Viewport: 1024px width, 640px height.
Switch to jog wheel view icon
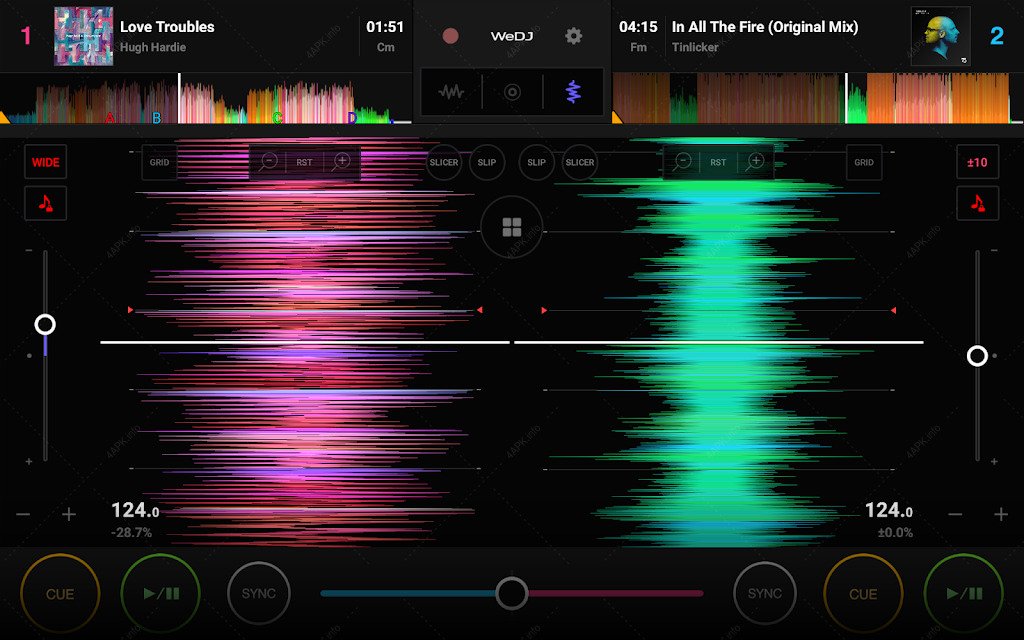[x=513, y=92]
